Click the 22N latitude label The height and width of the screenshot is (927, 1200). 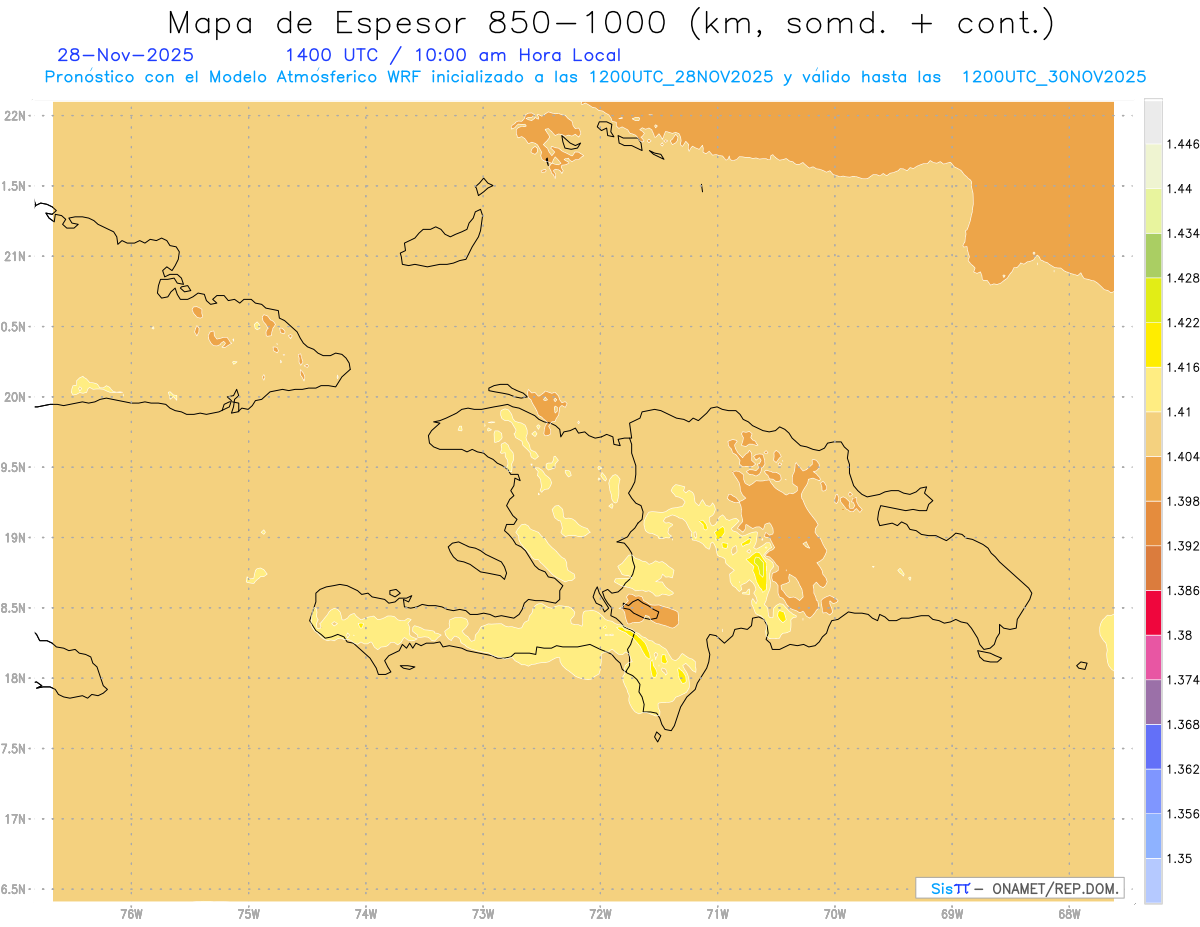click(17, 116)
